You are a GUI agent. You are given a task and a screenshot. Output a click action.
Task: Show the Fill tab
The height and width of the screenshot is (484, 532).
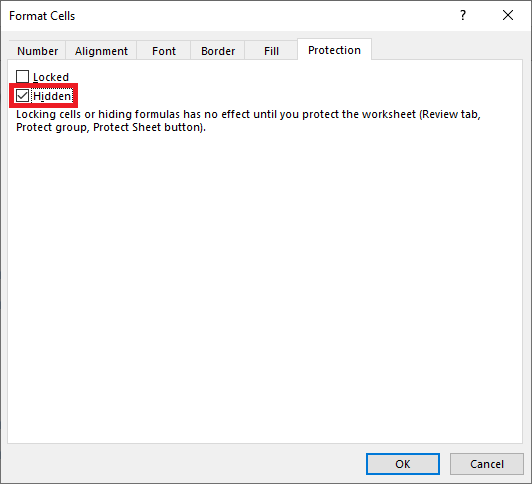(x=271, y=51)
